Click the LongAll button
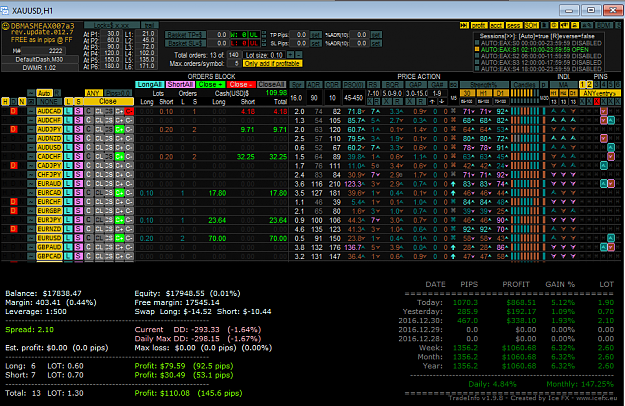 [x=149, y=84]
